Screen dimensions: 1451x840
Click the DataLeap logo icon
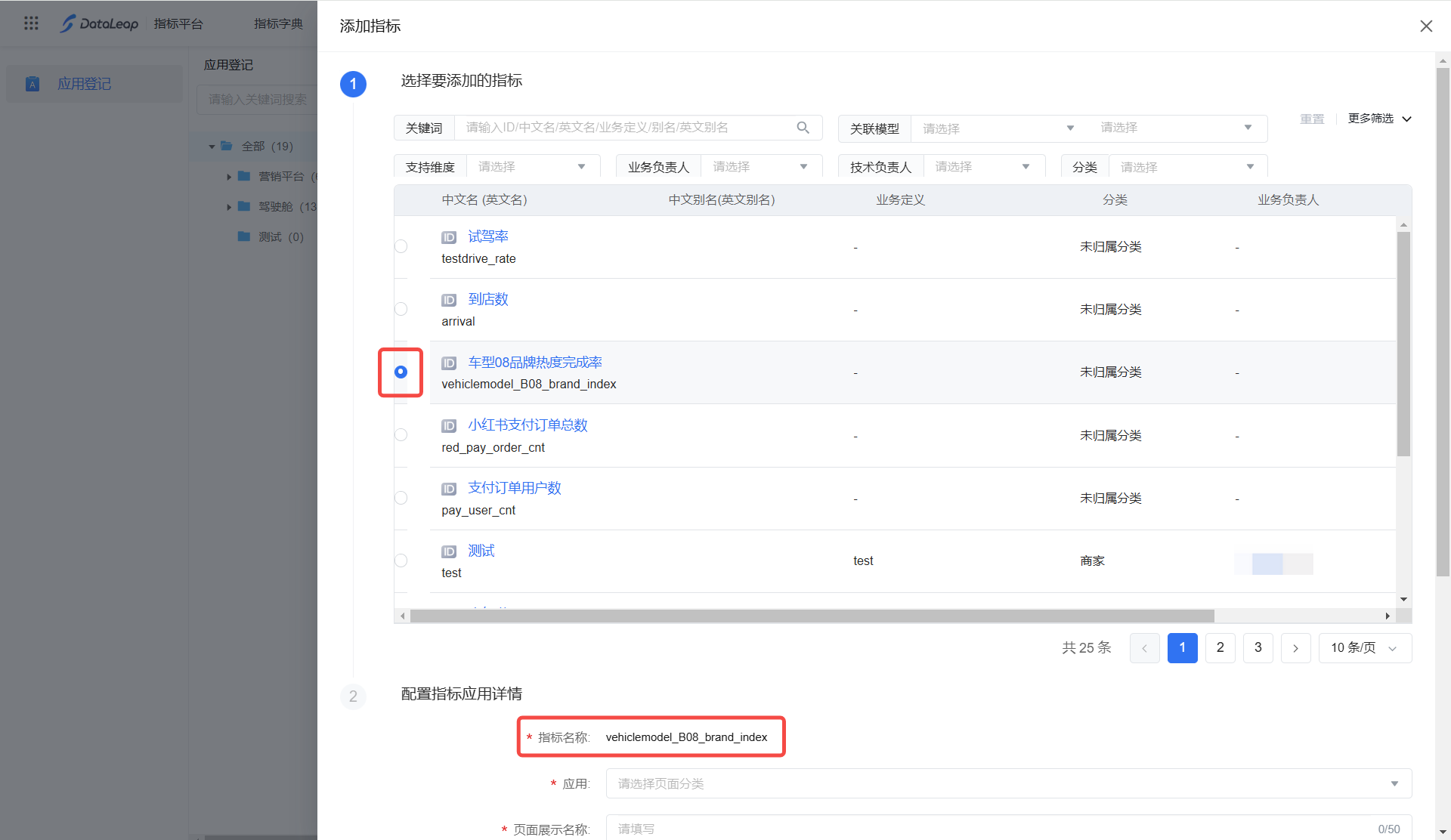coord(68,23)
